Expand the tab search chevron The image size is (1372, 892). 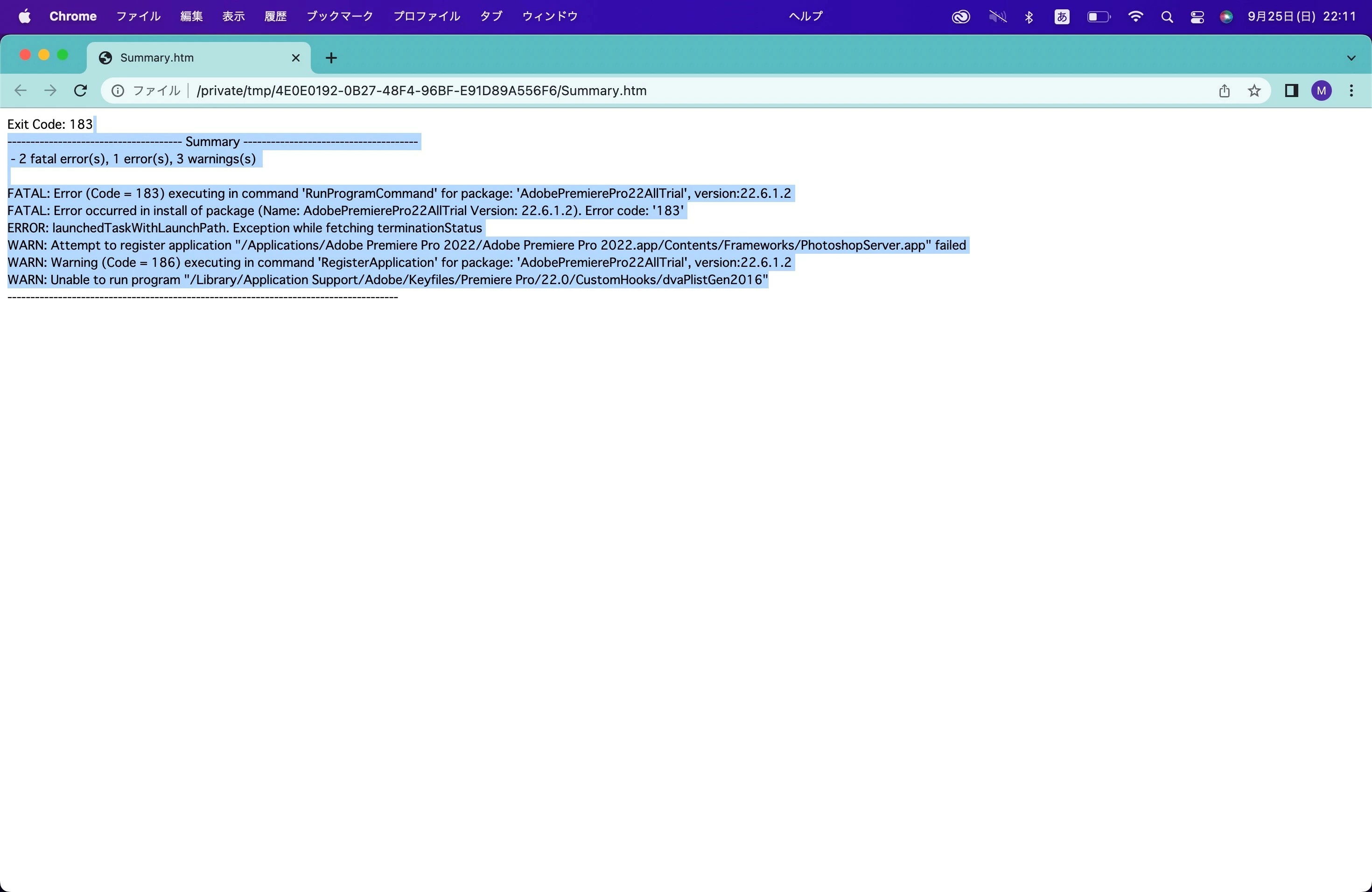click(1351, 58)
